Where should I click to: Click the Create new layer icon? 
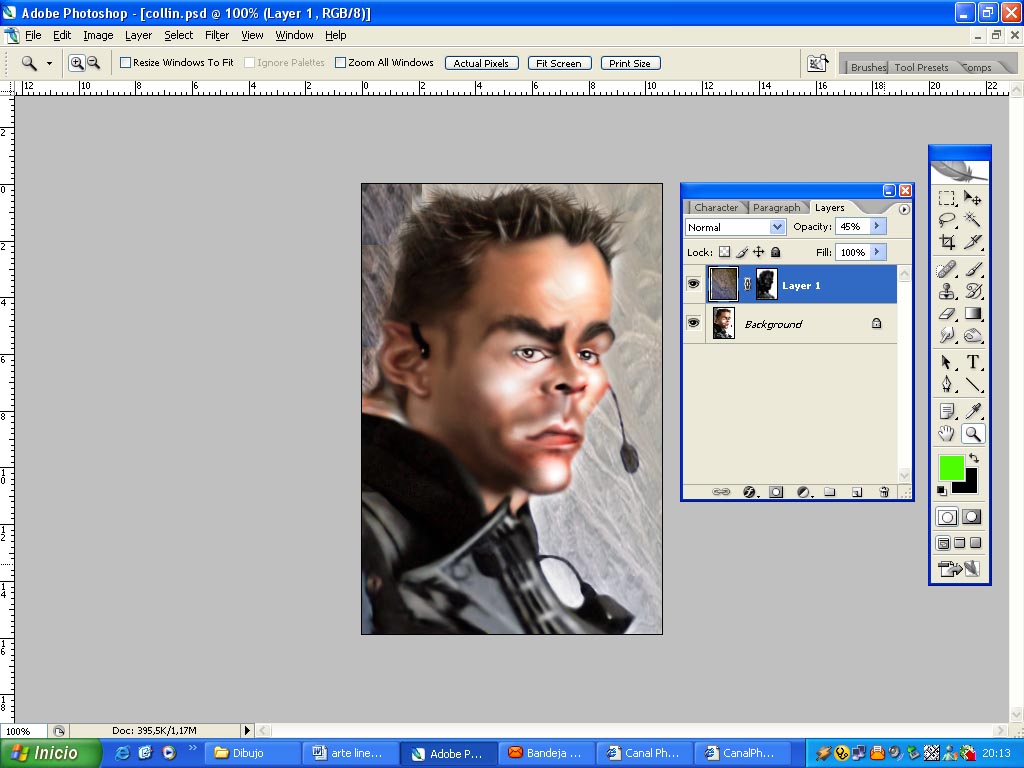857,492
